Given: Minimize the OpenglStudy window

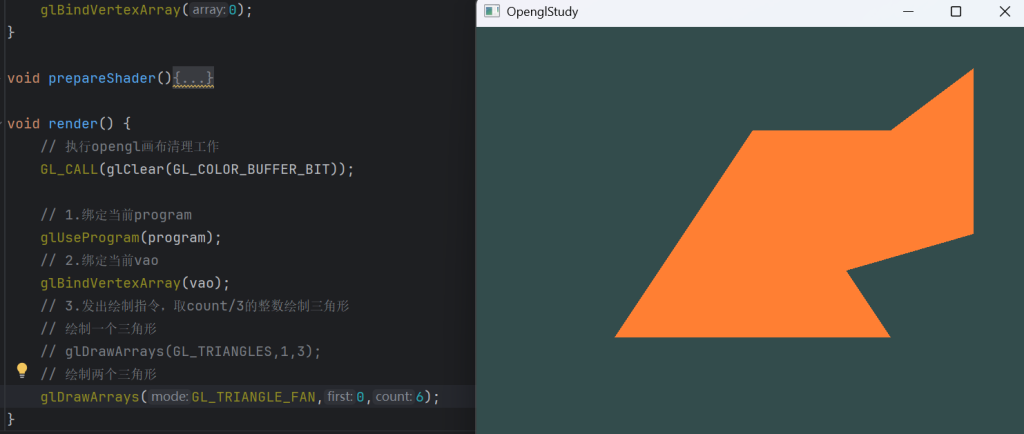Looking at the screenshot, I should [908, 12].
